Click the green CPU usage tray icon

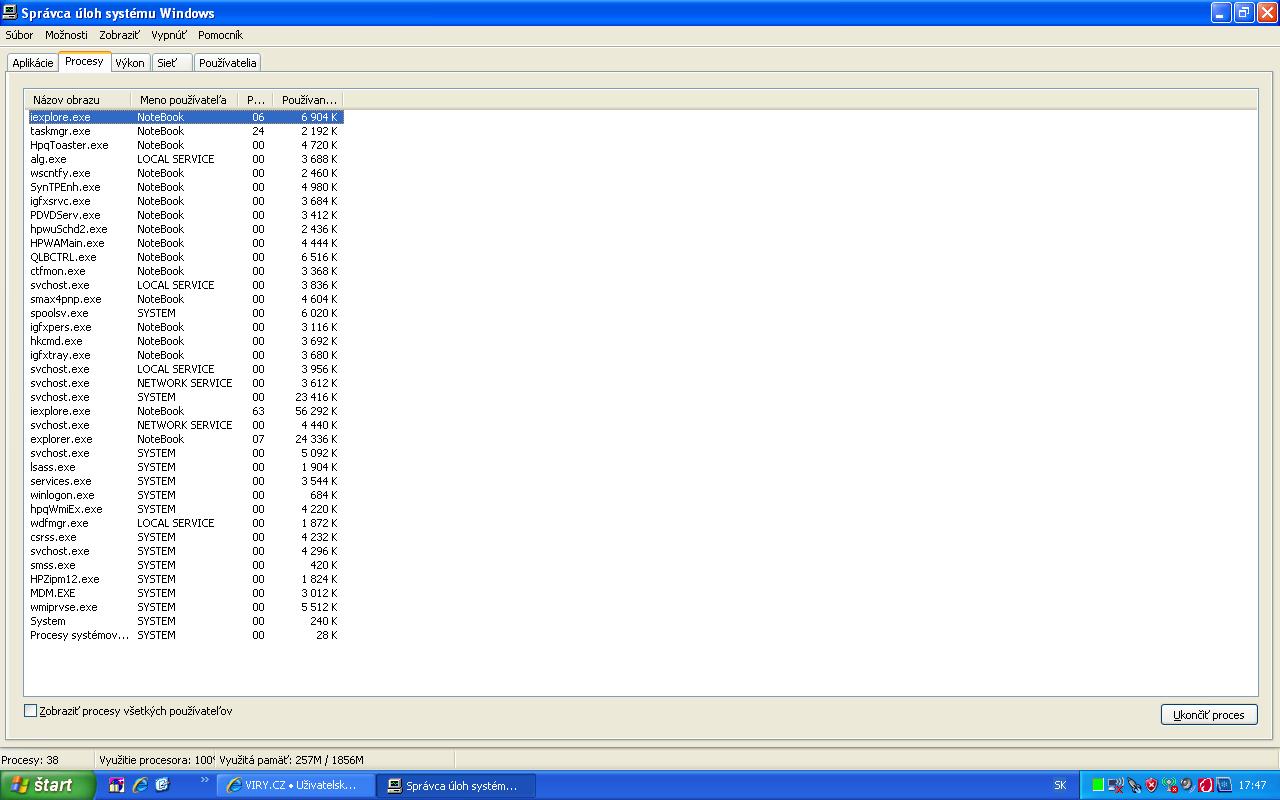point(1098,785)
